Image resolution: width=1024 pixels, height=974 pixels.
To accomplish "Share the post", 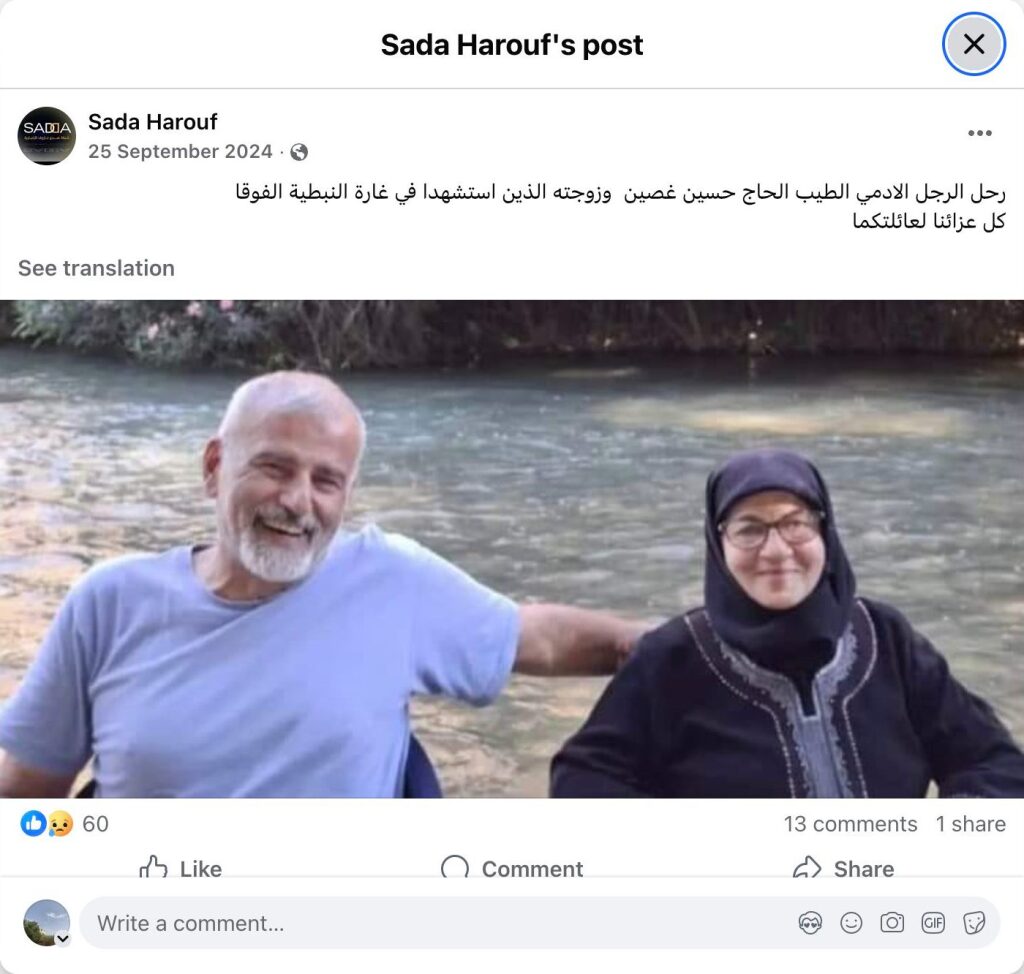I will pyautogui.click(x=843, y=868).
